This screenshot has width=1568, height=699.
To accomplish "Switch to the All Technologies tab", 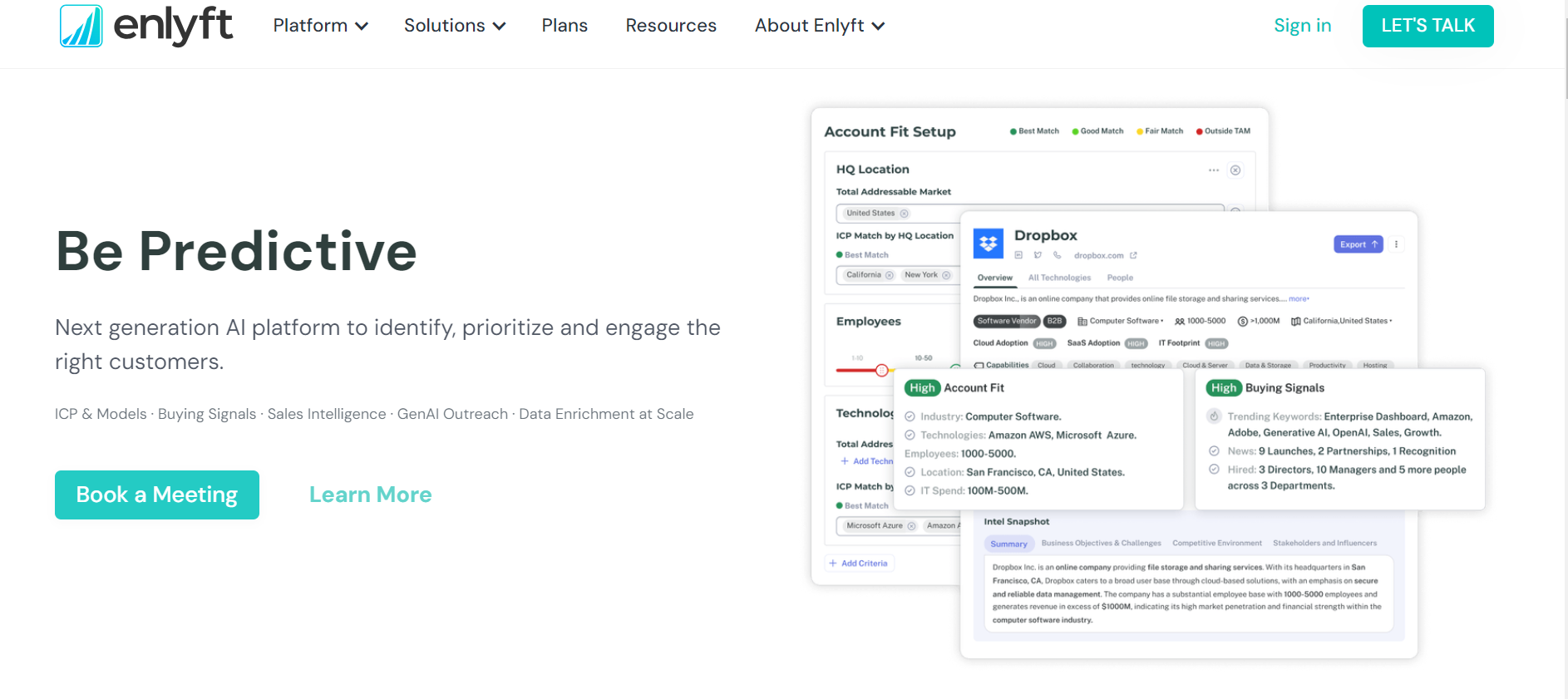I will tap(1059, 278).
